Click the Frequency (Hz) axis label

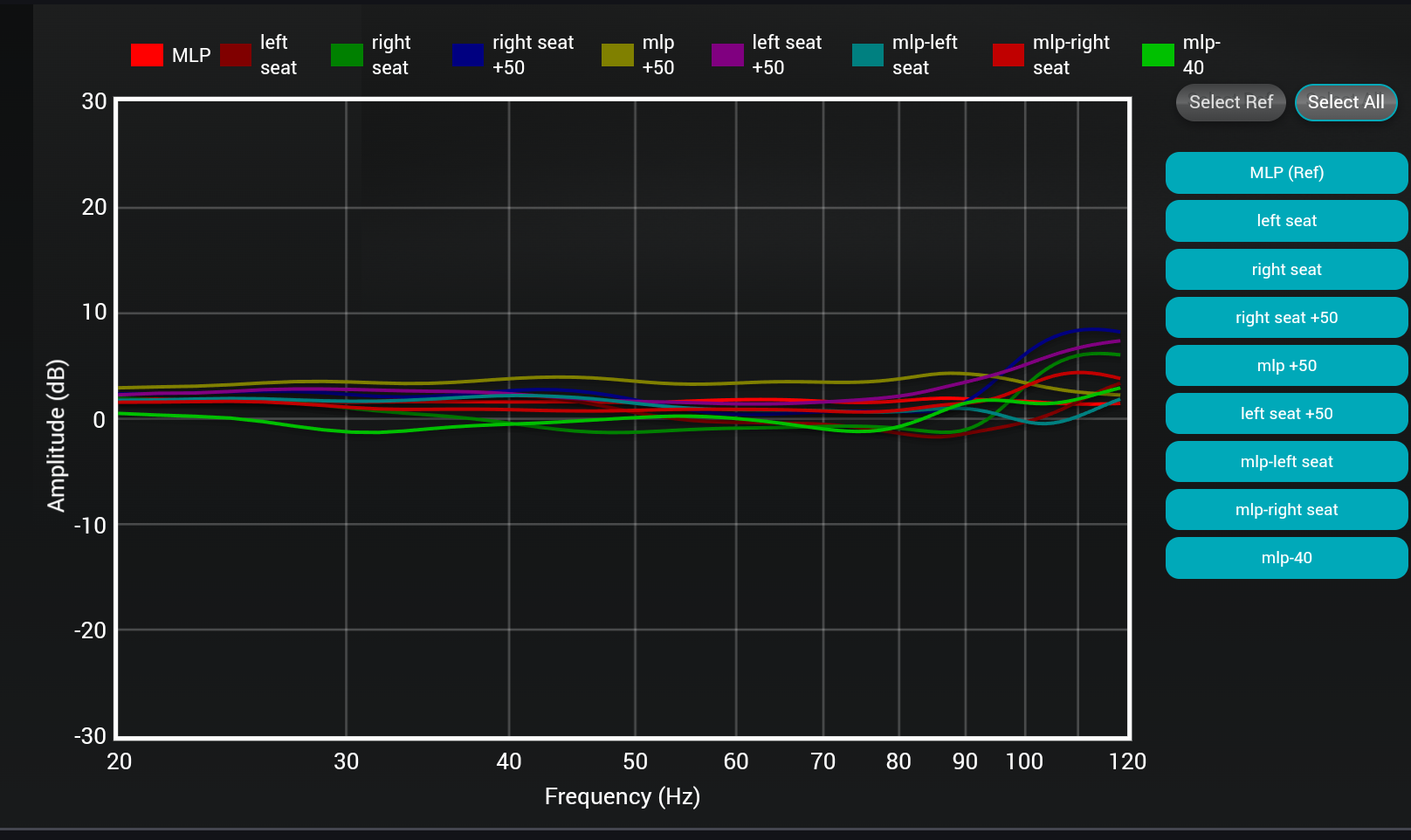622,796
